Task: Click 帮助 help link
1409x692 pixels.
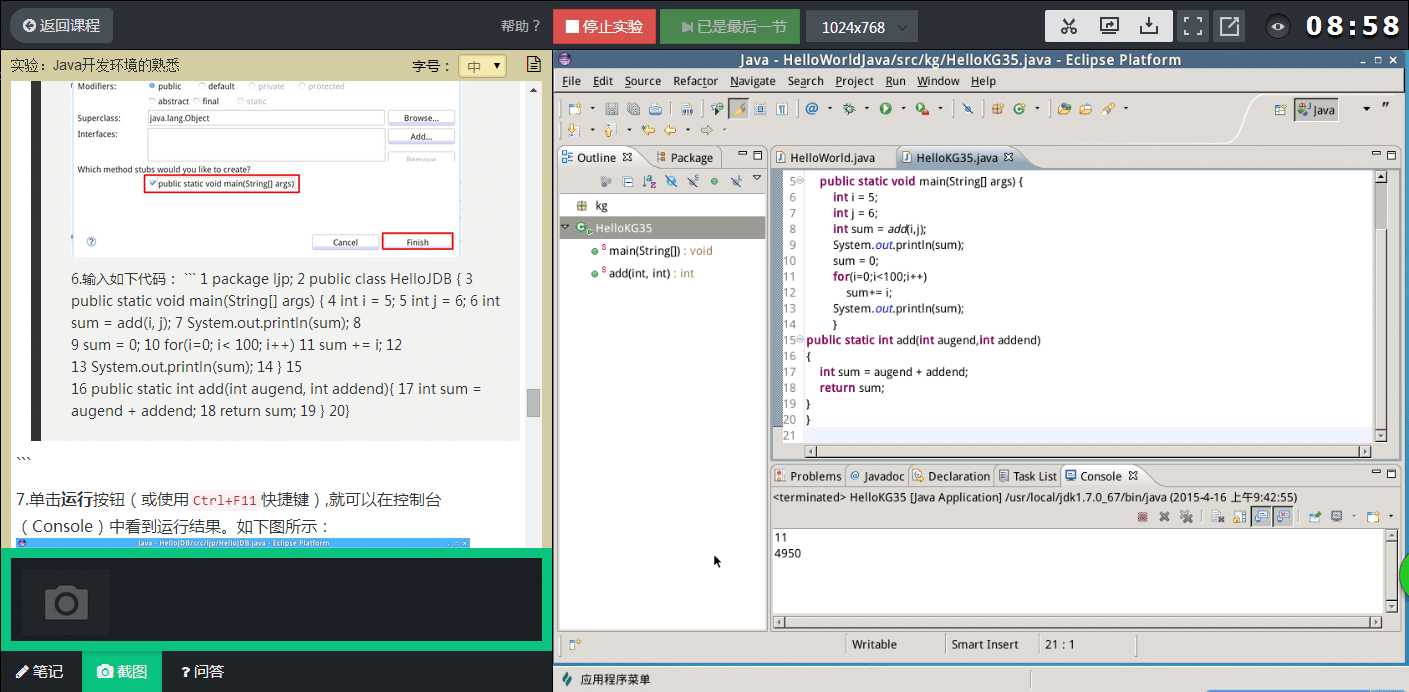Action: point(520,26)
